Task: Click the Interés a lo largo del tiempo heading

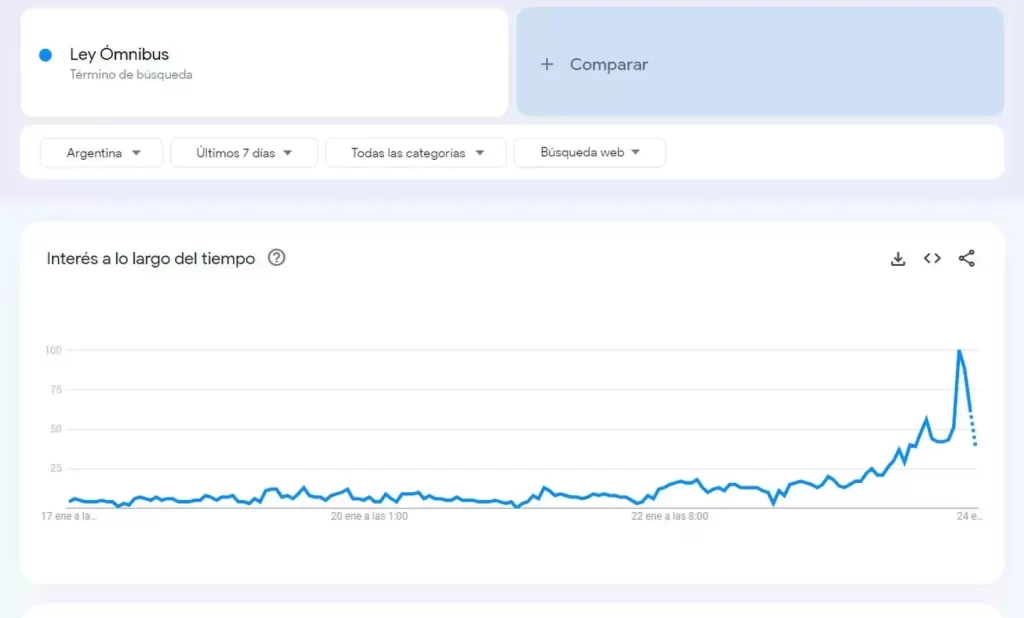Action: click(151, 258)
